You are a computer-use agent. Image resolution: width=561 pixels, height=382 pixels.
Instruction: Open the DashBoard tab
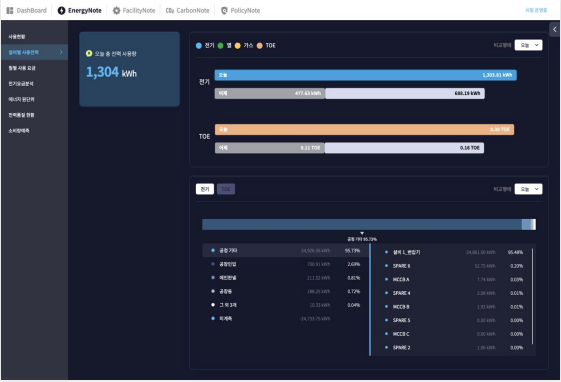point(27,10)
